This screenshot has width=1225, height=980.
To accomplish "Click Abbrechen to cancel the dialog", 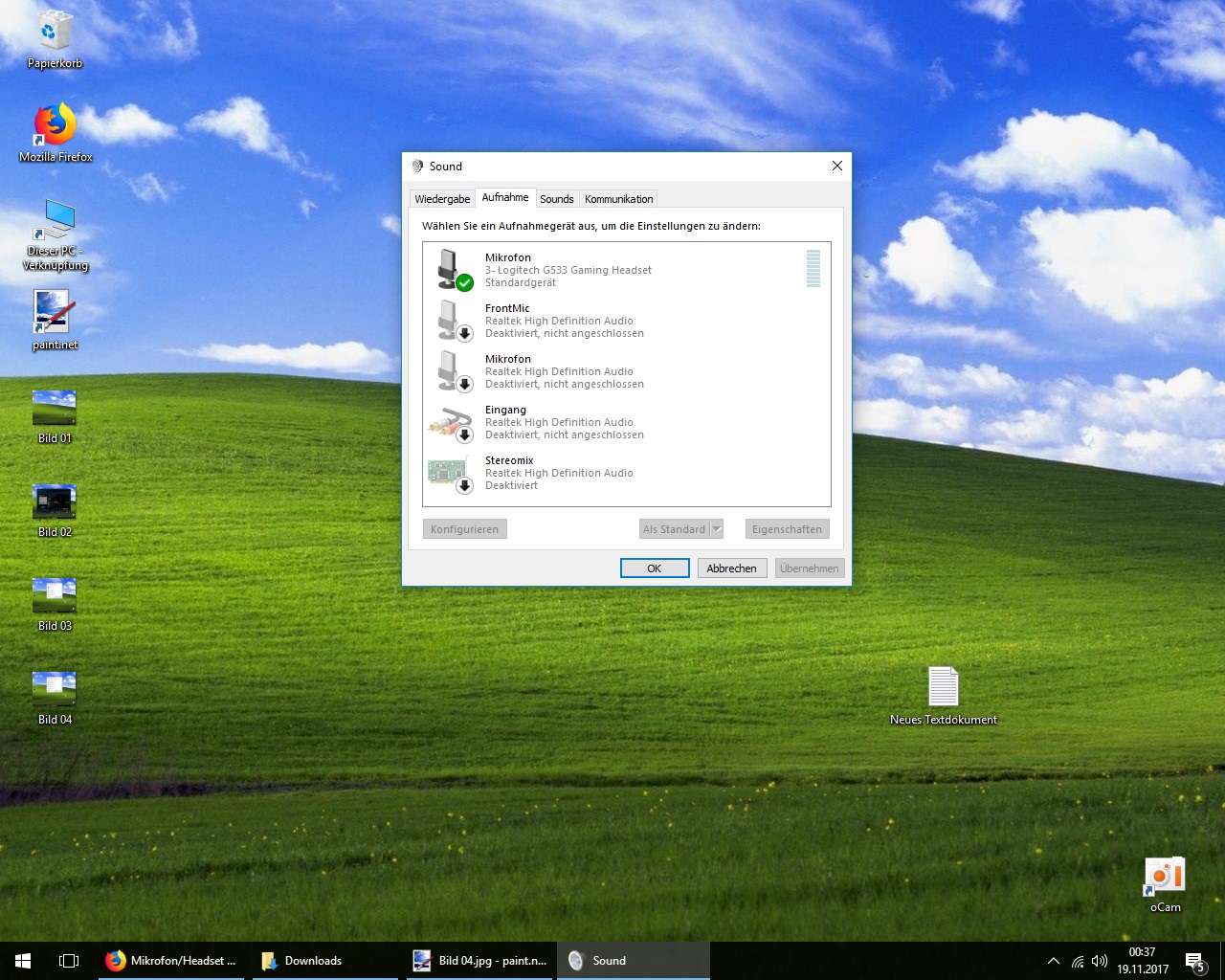I will 732,568.
